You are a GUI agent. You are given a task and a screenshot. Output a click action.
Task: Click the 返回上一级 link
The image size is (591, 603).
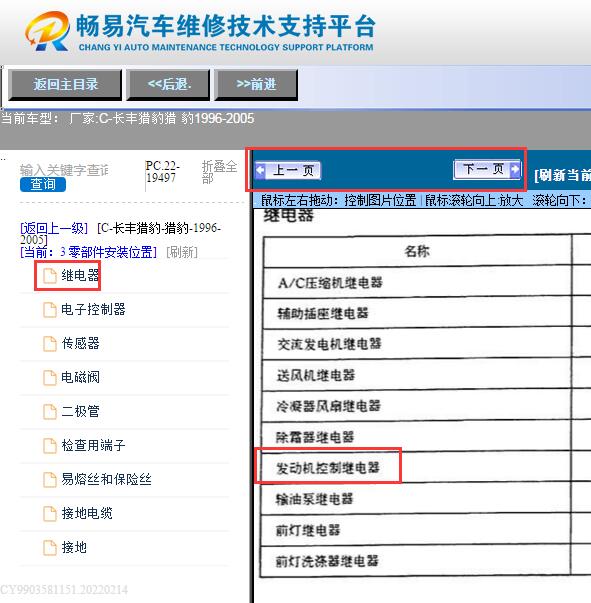54,228
